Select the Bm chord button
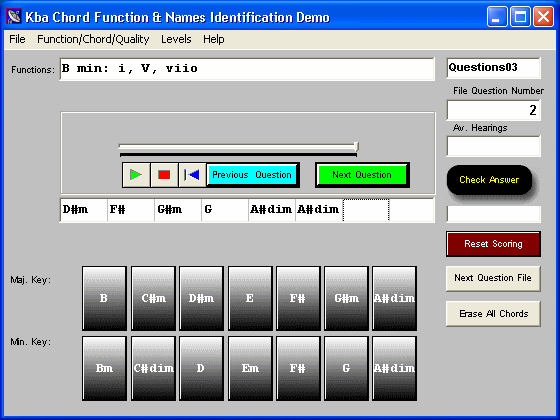 [104, 368]
